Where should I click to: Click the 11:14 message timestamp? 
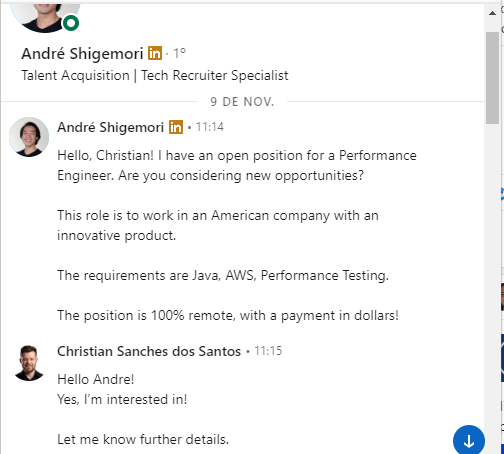pyautogui.click(x=210, y=127)
